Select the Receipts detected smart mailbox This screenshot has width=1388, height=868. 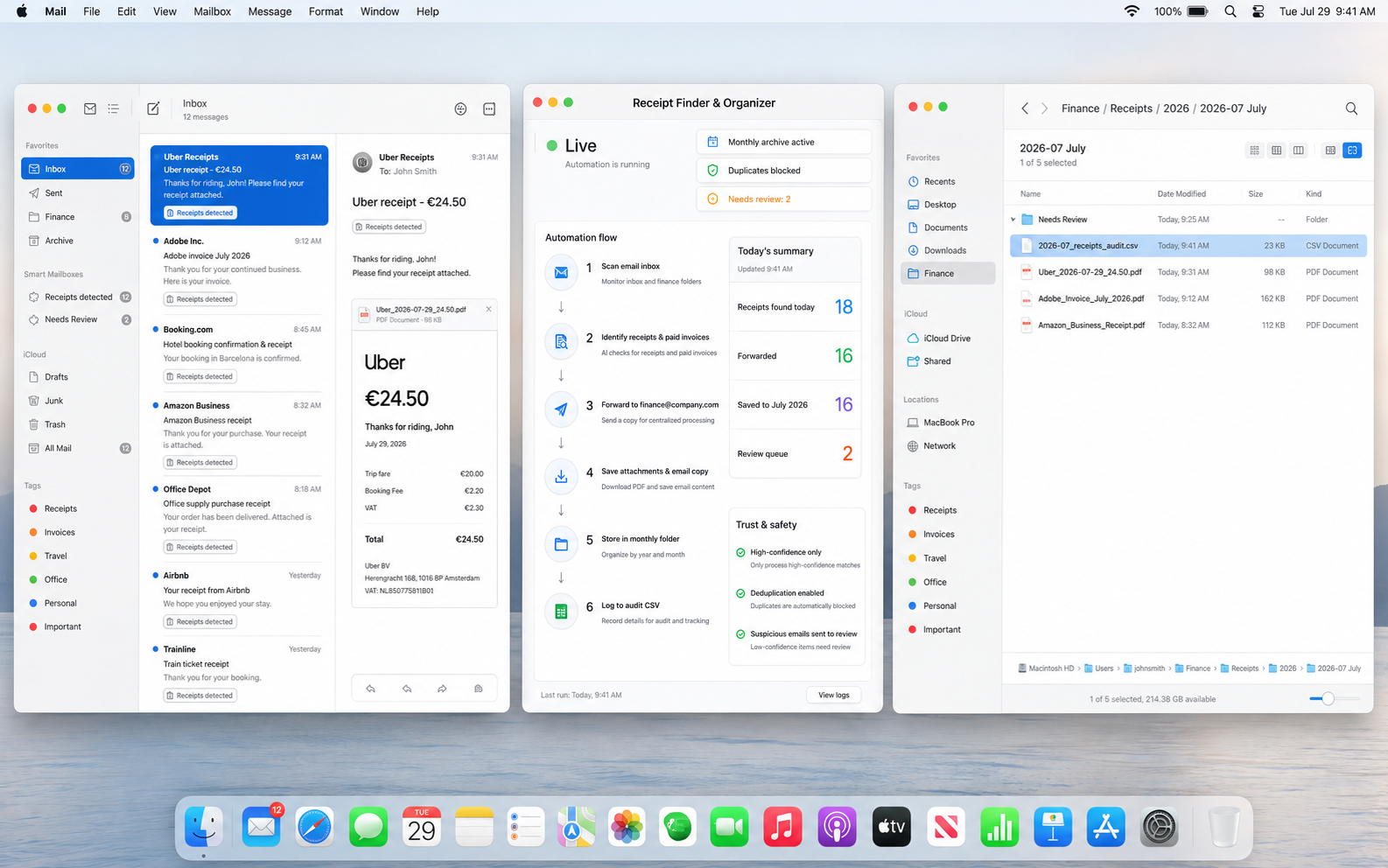point(78,297)
